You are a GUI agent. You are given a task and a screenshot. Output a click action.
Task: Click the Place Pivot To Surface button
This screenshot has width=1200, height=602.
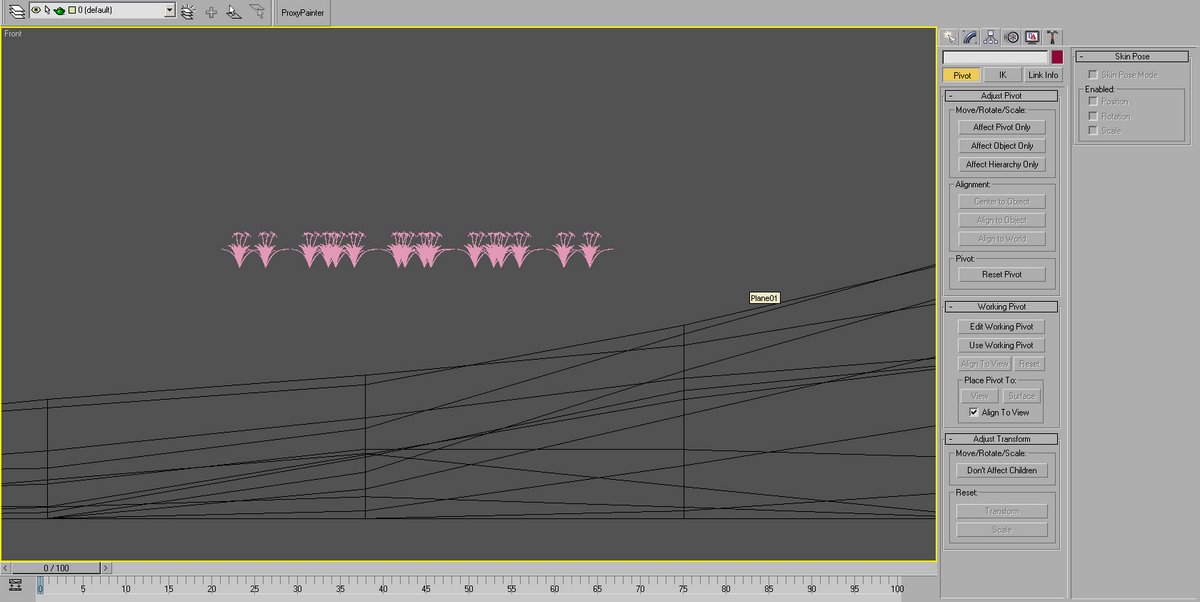pyautogui.click(x=1021, y=396)
